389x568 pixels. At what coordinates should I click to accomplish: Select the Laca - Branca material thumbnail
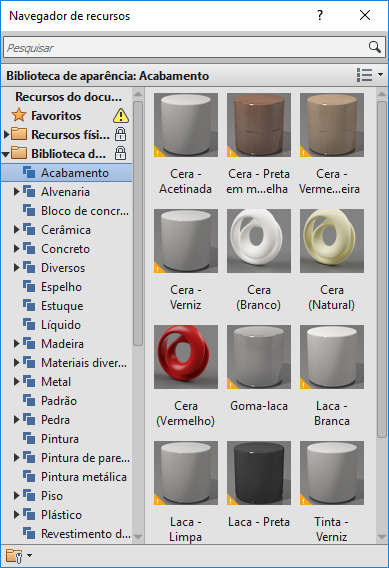pyautogui.click(x=332, y=357)
